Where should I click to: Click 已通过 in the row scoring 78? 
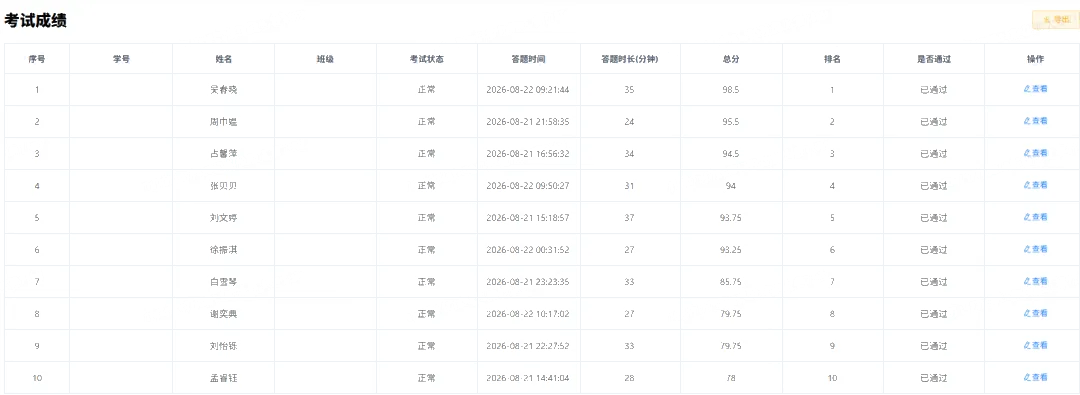tap(934, 378)
